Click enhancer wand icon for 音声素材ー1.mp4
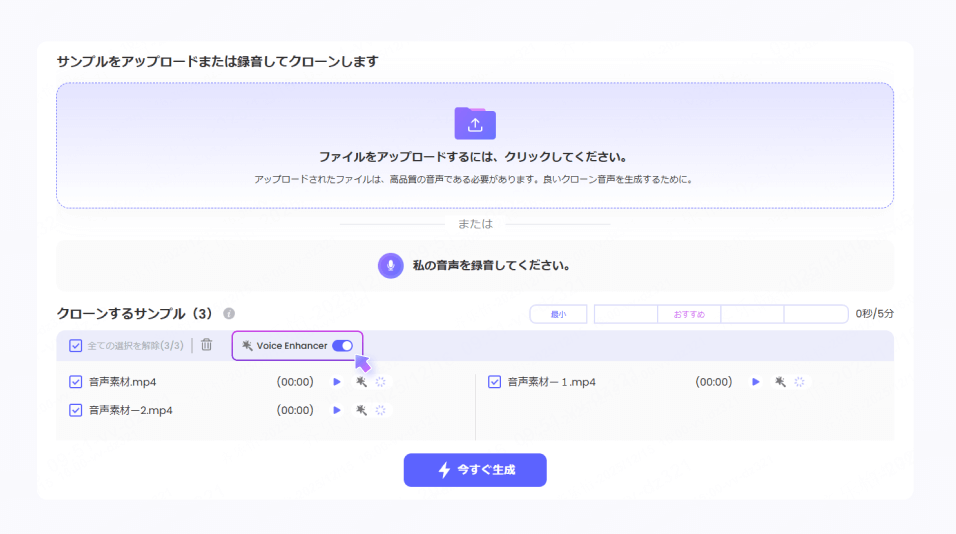This screenshot has height=534, width=956. (780, 382)
